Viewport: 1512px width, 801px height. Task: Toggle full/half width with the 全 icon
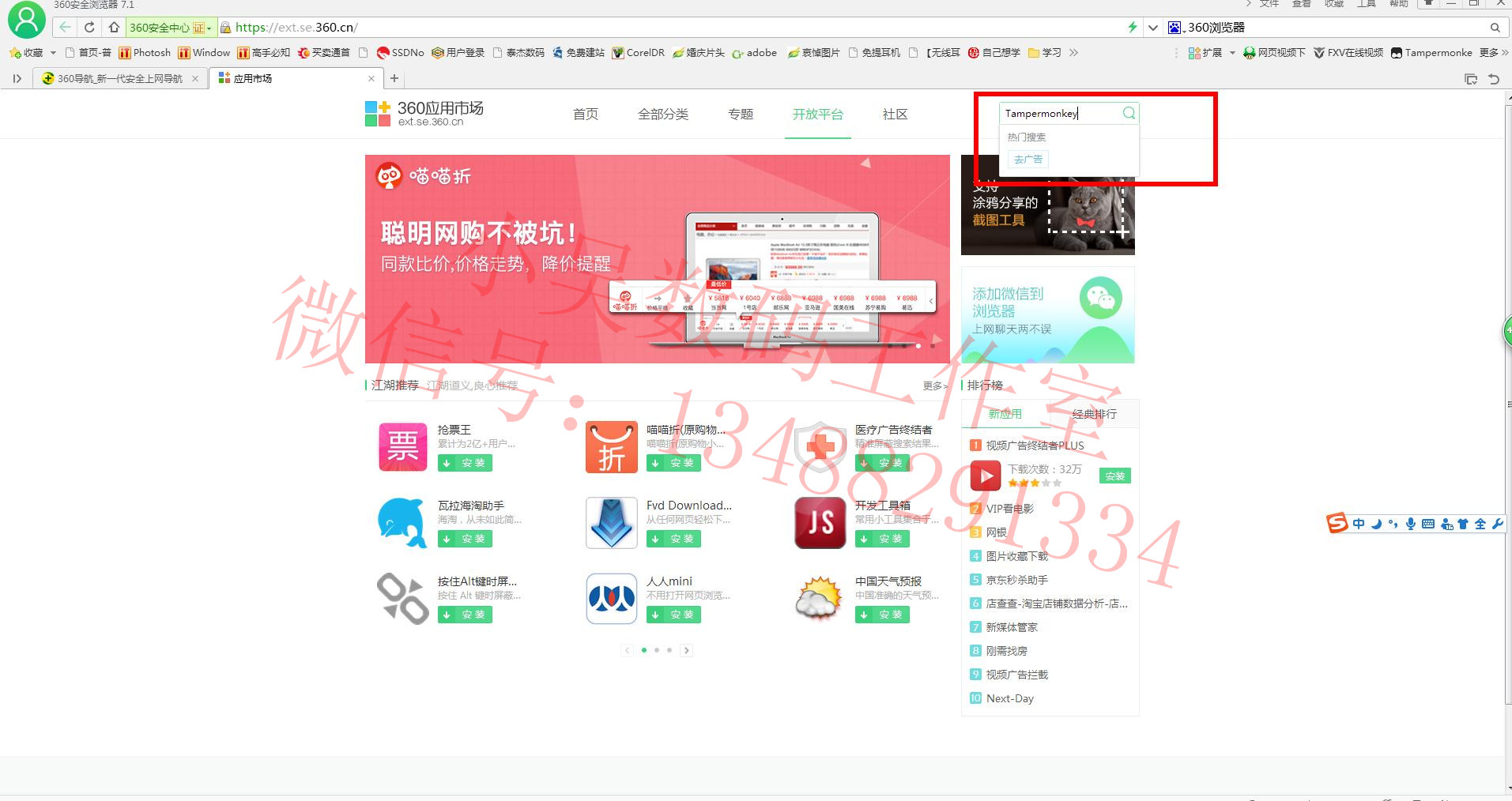(1480, 523)
